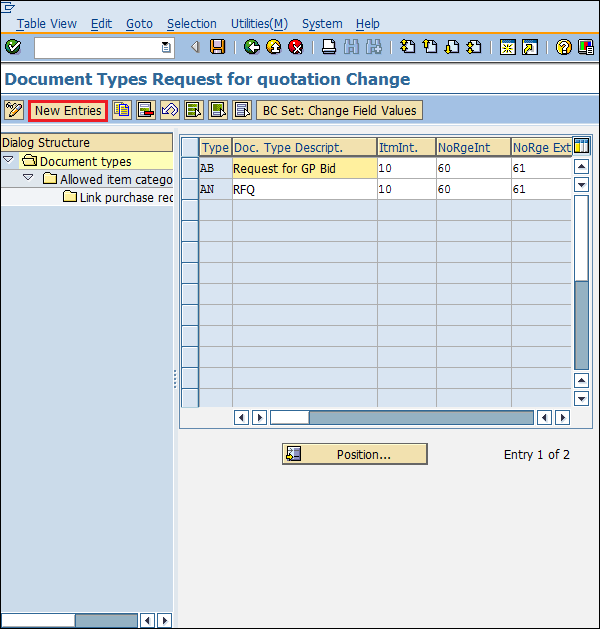The image size is (600, 629).
Task: Click the dialog structure scroll right arrow
Action: [x=164, y=621]
